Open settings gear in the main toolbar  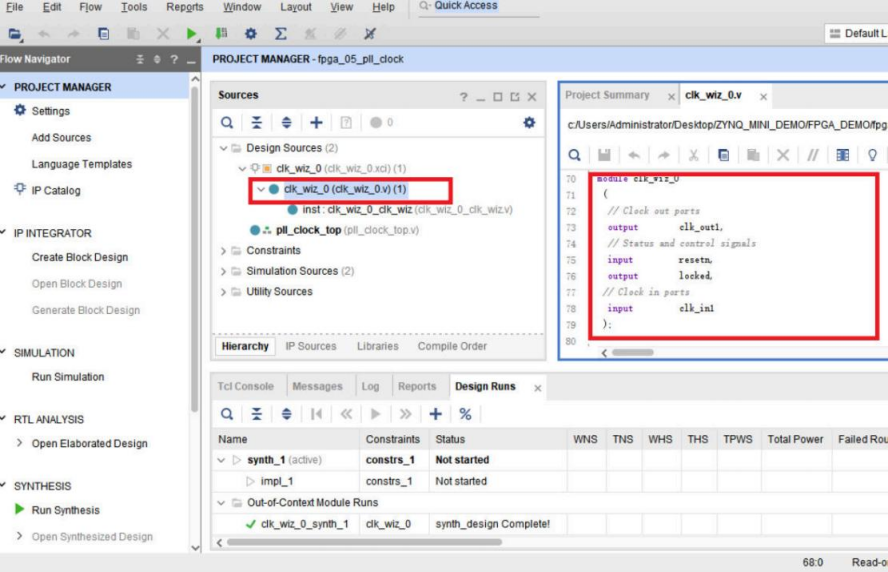coord(251,34)
